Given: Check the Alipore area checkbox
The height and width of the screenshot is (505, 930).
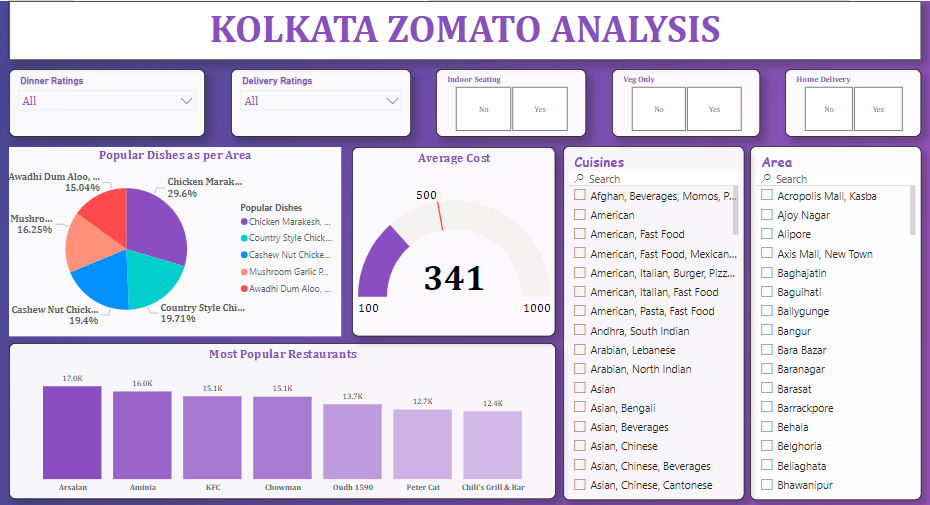Looking at the screenshot, I should point(767,234).
